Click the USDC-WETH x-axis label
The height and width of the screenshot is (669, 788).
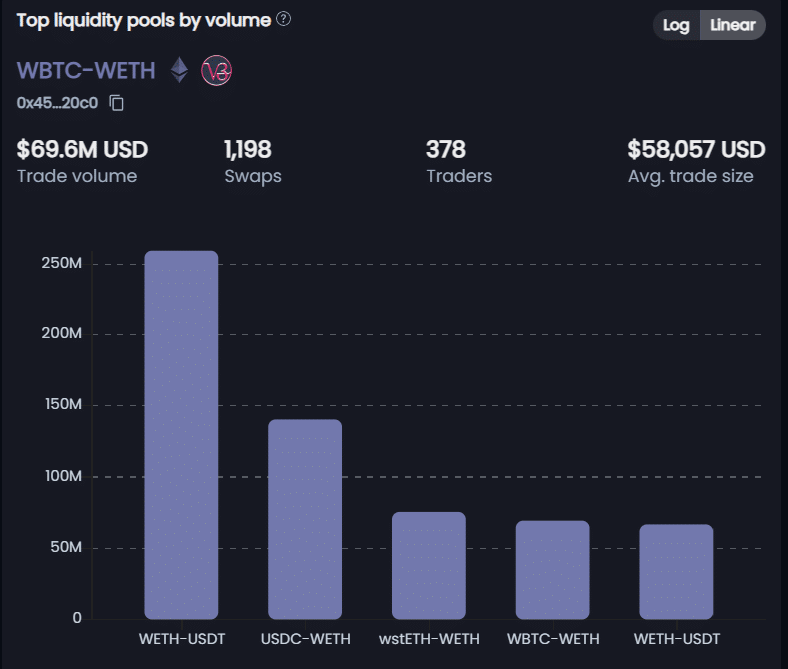(305, 639)
